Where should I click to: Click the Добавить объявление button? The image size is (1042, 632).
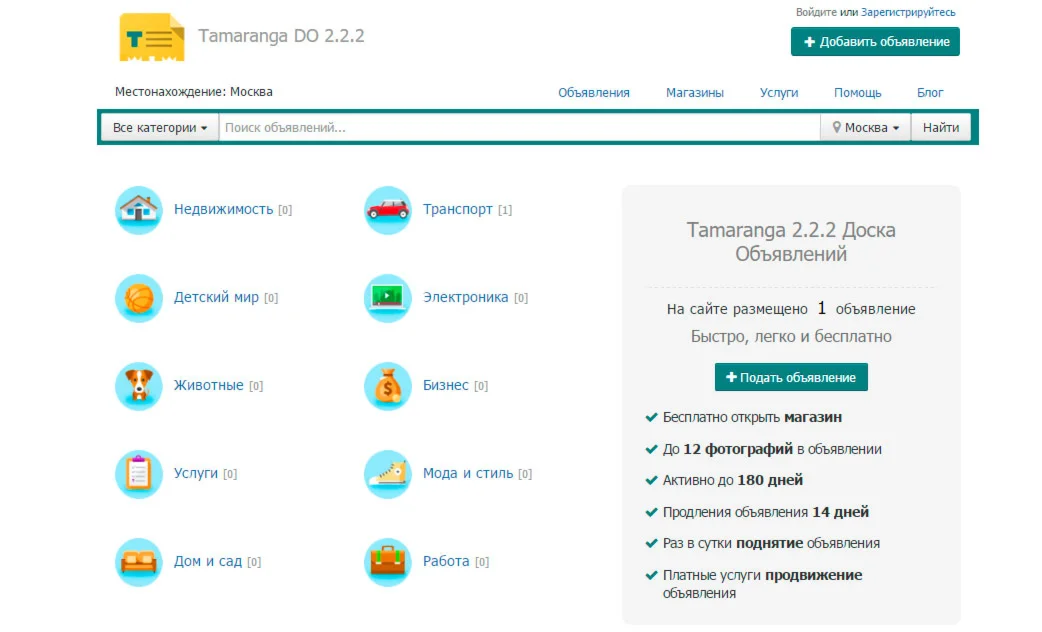874,41
